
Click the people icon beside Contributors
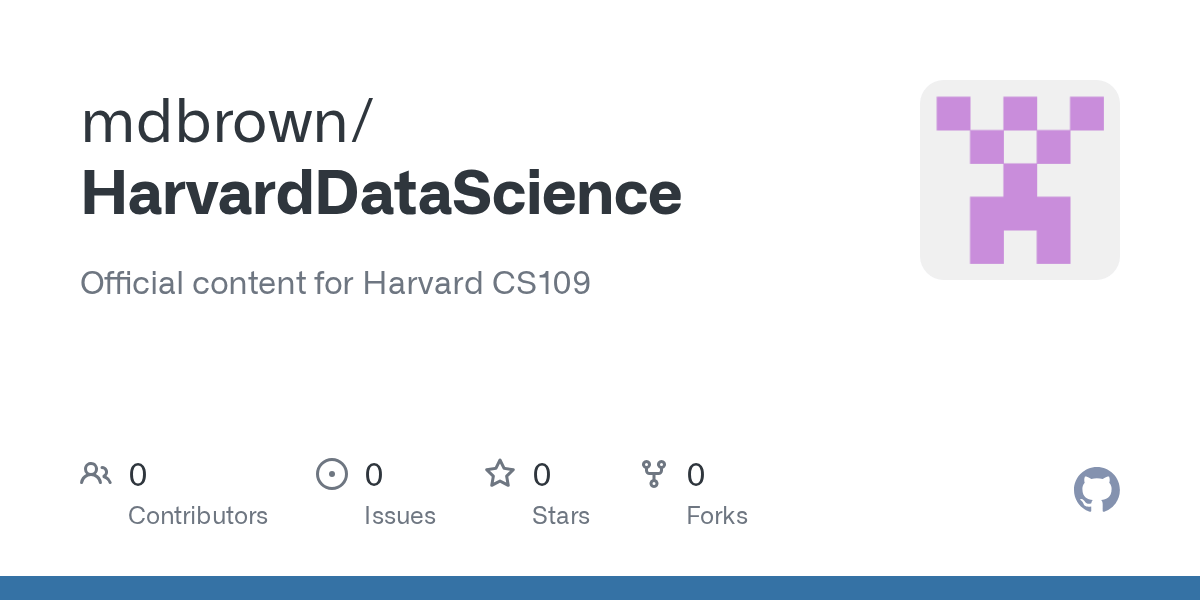96,474
